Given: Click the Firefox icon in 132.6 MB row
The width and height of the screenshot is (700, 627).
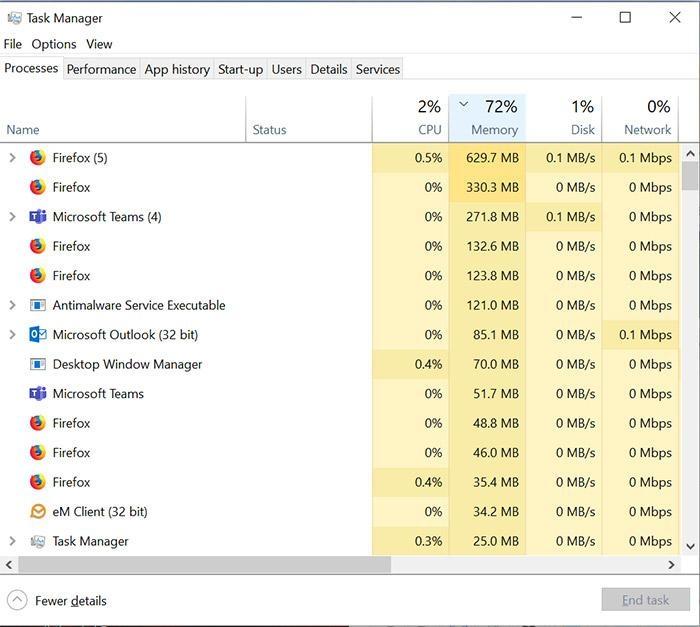Looking at the screenshot, I should point(38,246).
